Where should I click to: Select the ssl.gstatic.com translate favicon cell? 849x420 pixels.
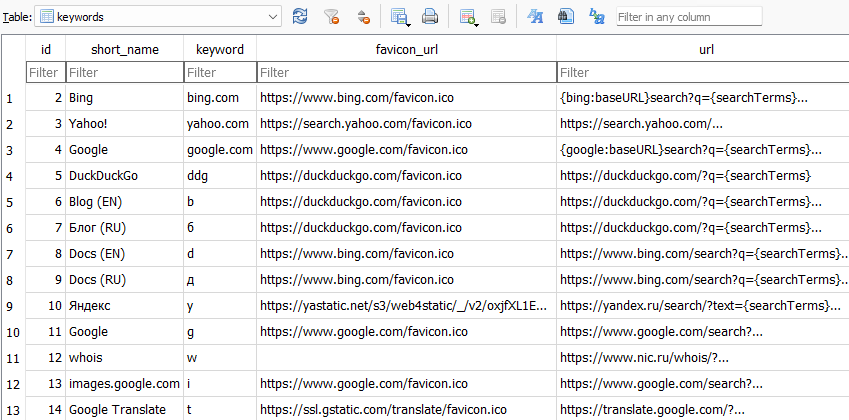click(407, 410)
